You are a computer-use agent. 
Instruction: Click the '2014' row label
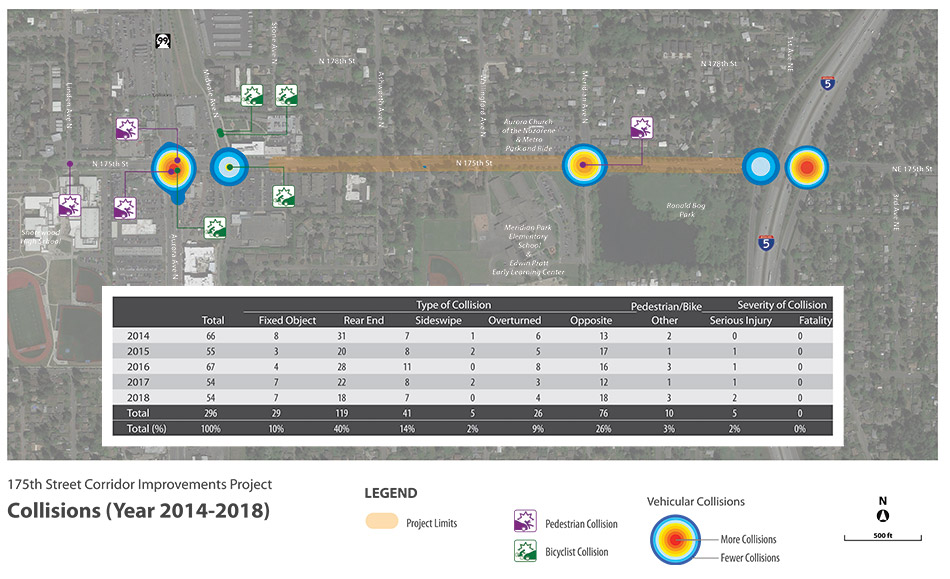pos(138,336)
